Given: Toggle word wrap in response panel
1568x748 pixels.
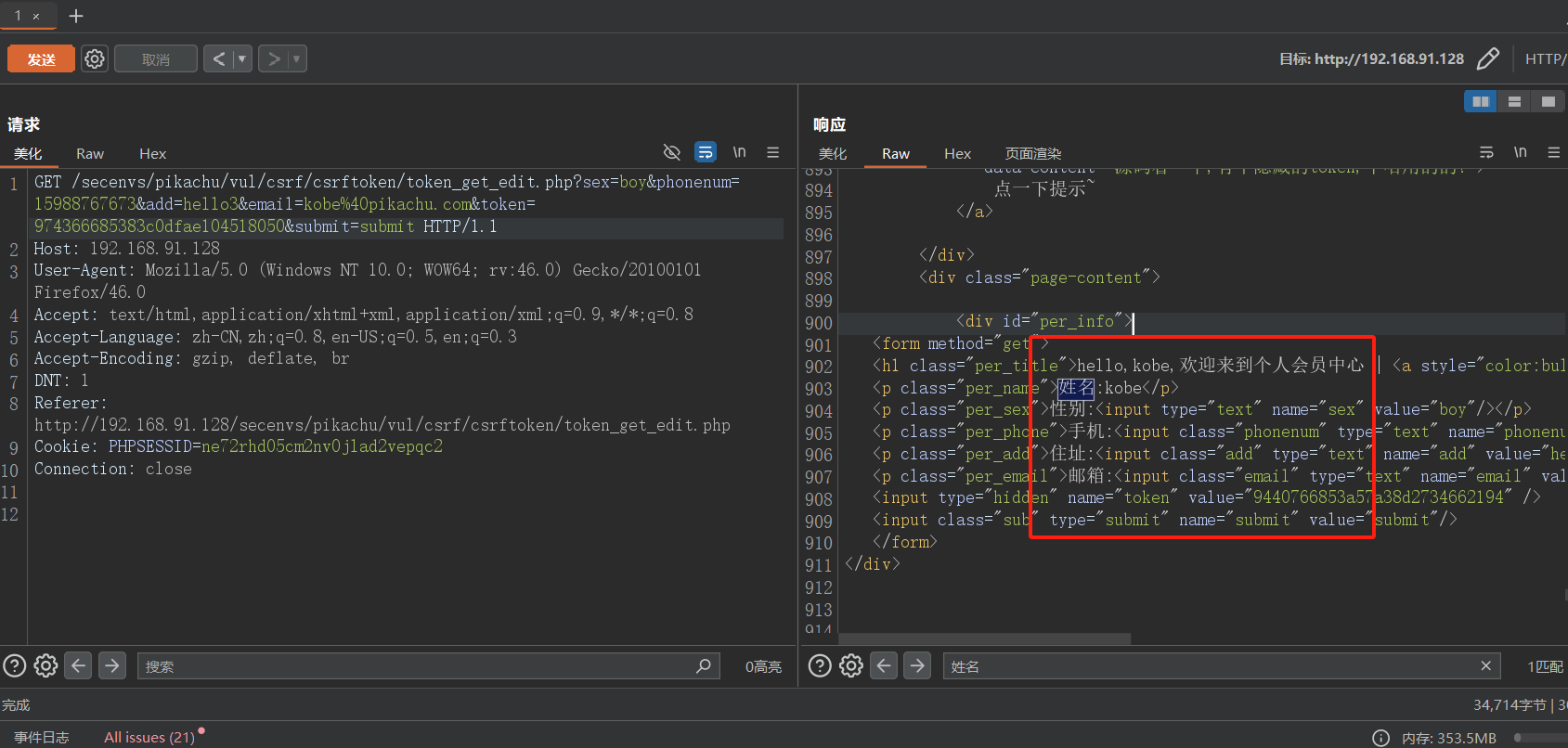Looking at the screenshot, I should (1486, 152).
